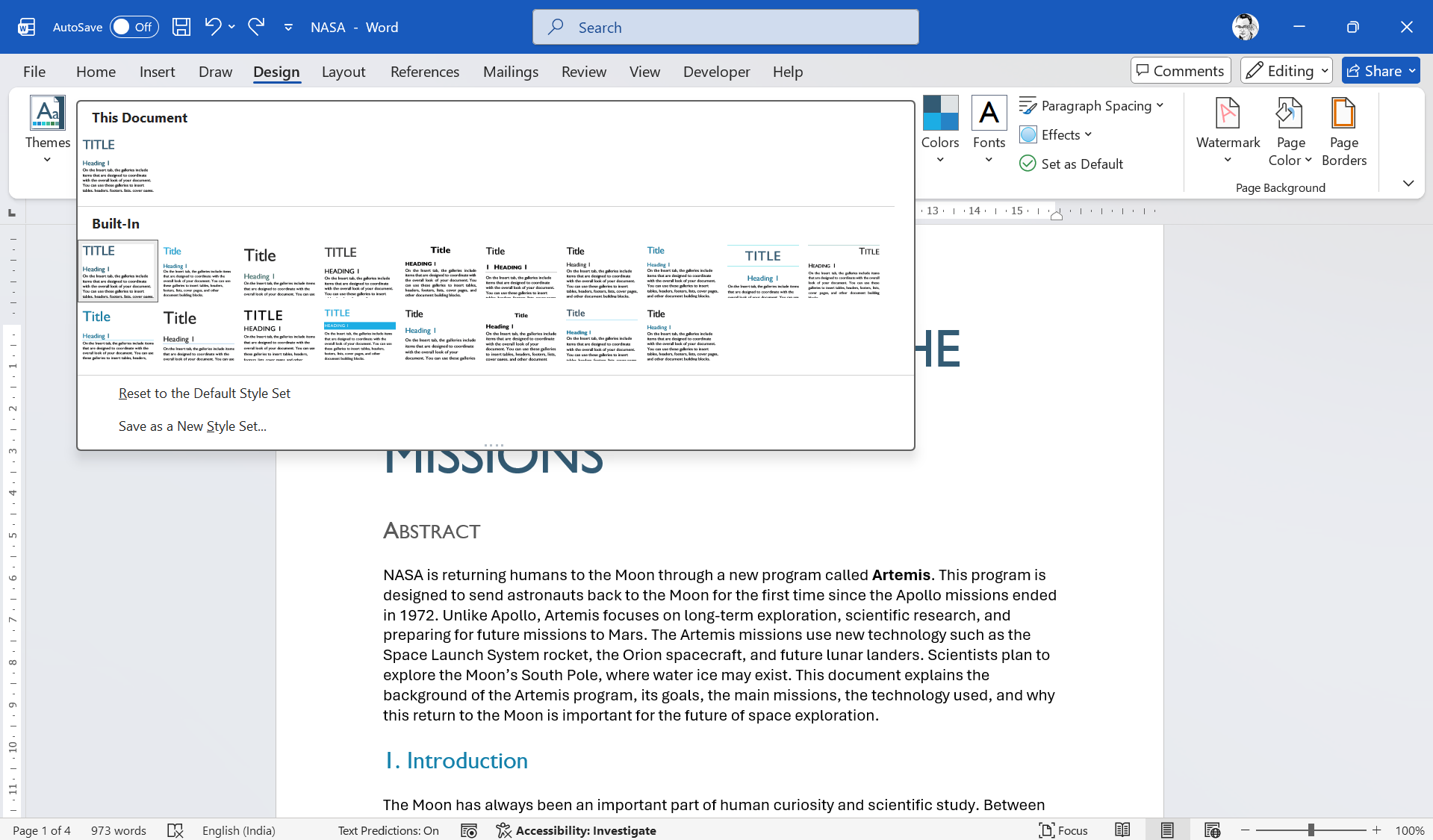Image resolution: width=1433 pixels, height=840 pixels.
Task: Click the Introduction heading
Action: [x=456, y=761]
